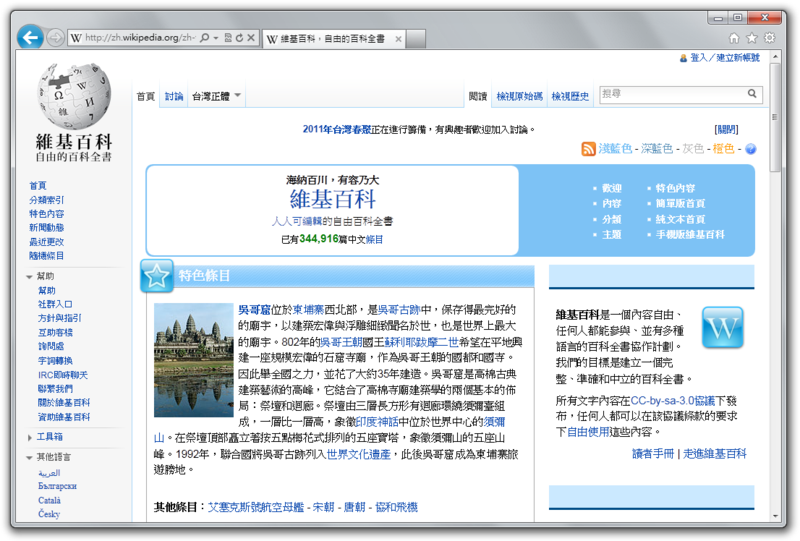Click the vertical scrollbar thumb
The width and height of the screenshot is (800, 541).
pyautogui.click(x=775, y=117)
